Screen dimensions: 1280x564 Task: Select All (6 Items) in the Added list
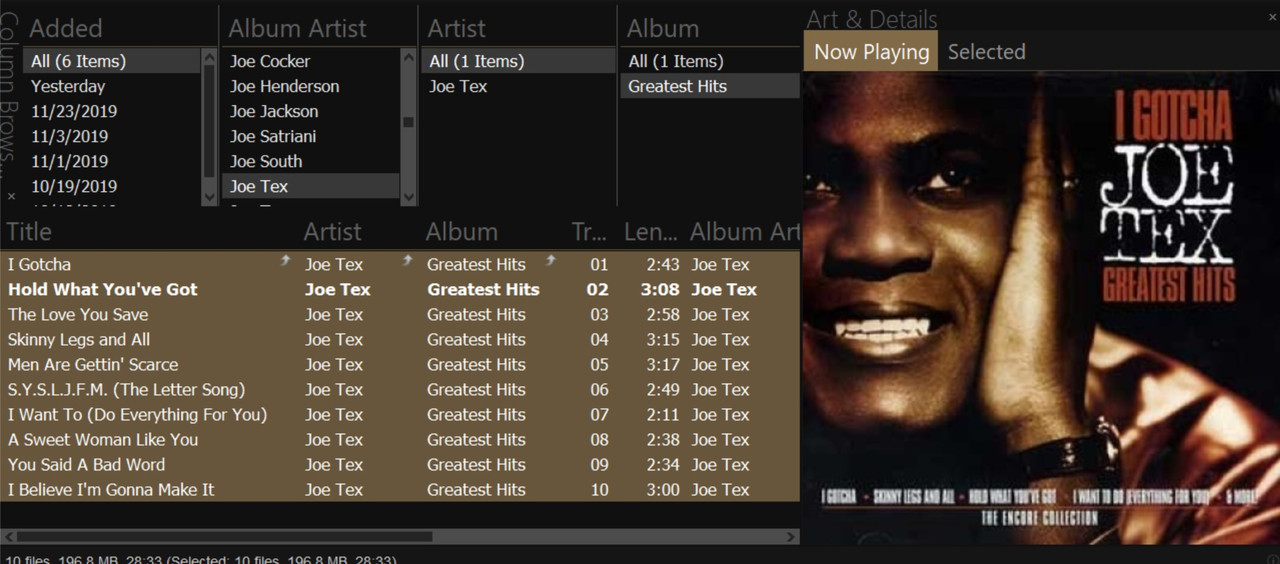tap(112, 61)
